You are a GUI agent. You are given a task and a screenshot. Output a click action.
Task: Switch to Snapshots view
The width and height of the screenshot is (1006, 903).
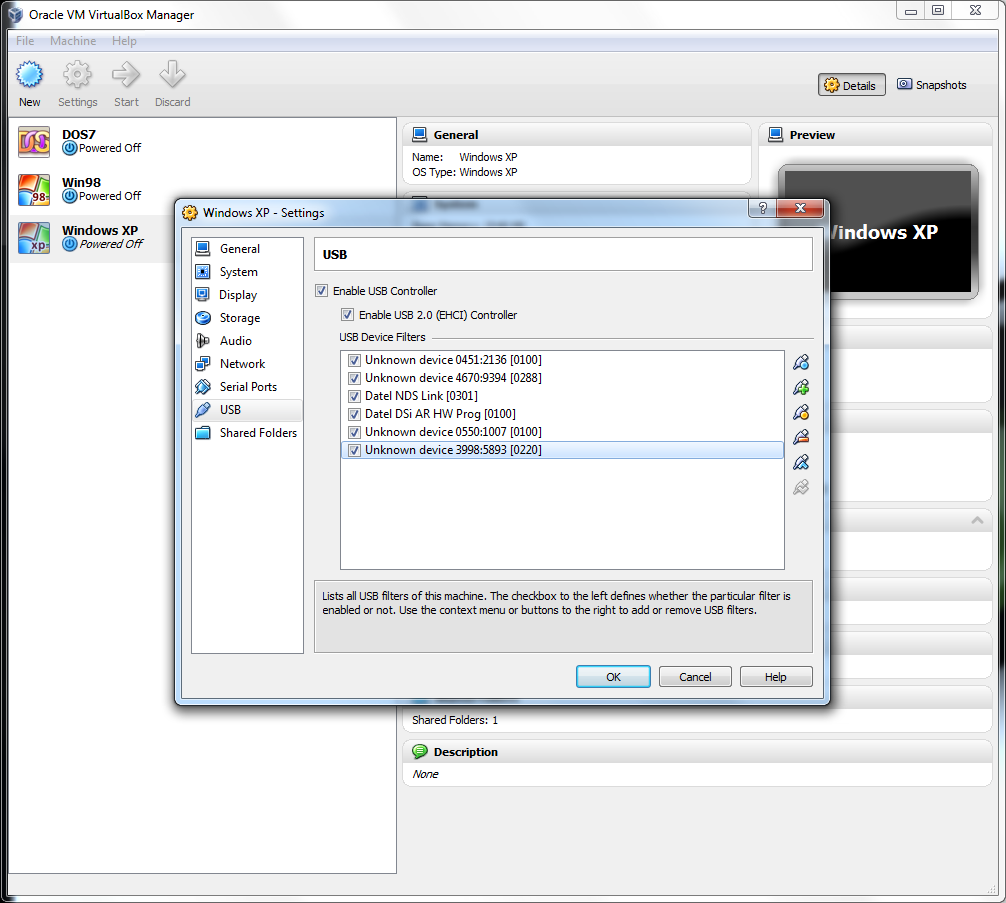[x=932, y=85]
